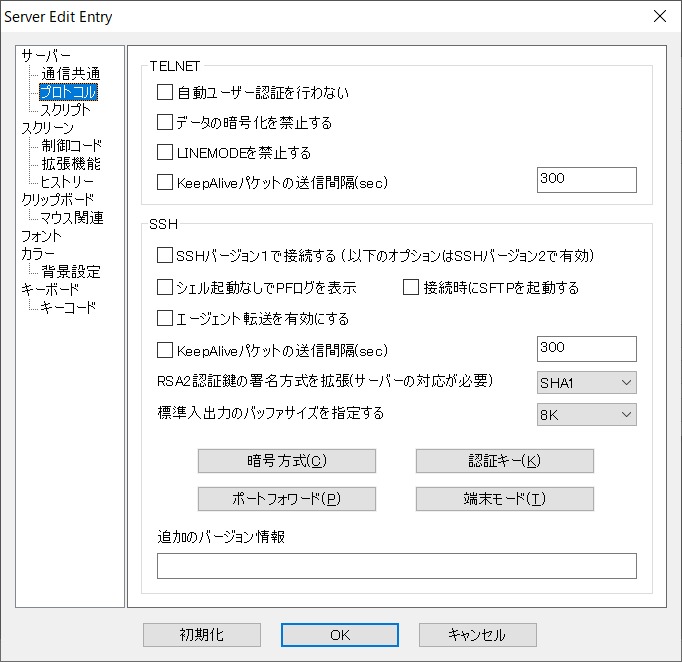This screenshot has height=662, width=682.
Task: Close the Server Edit Entry dialog
Action: 660,16
